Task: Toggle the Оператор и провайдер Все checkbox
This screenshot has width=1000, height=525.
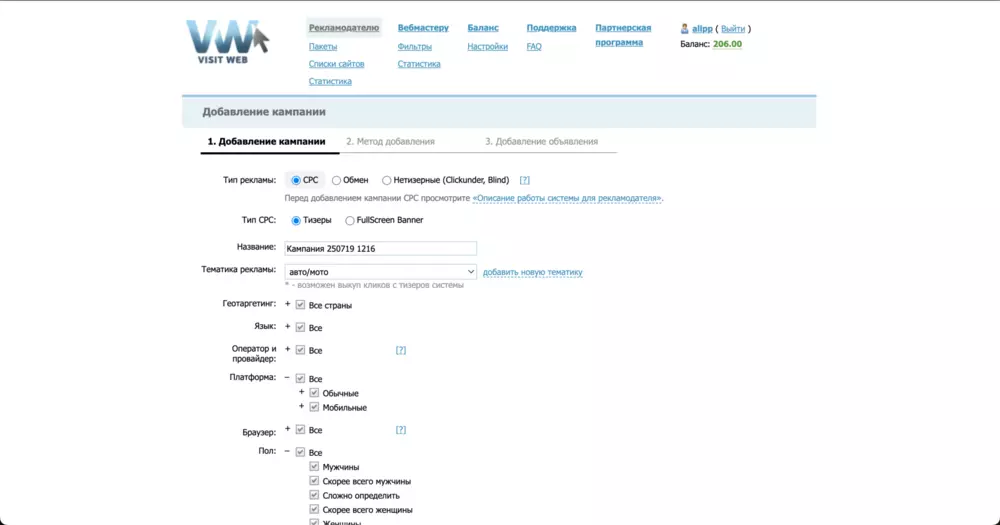Action: [300, 350]
